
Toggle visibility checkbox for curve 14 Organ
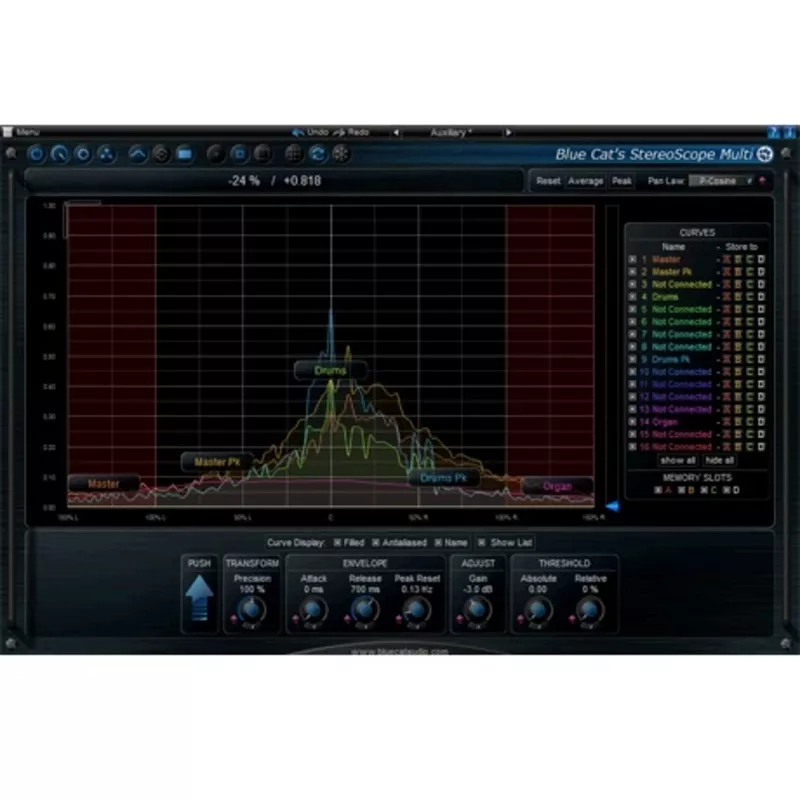pos(632,422)
